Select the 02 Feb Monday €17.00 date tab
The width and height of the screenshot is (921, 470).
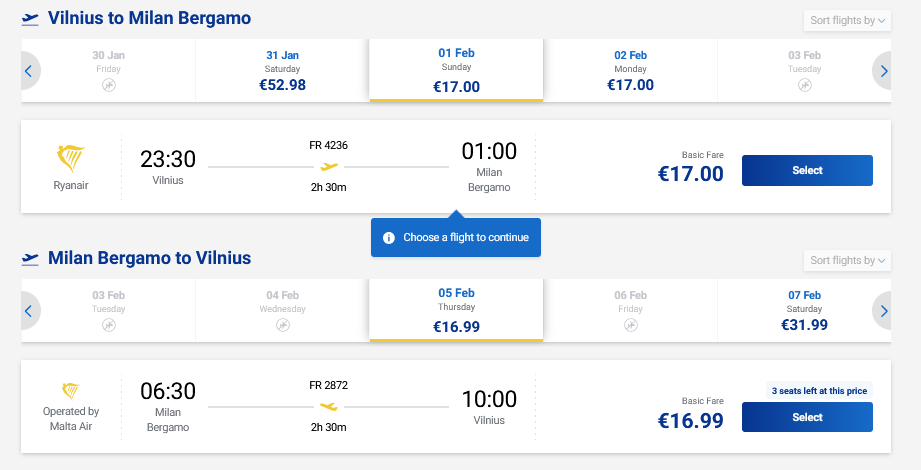[630, 71]
